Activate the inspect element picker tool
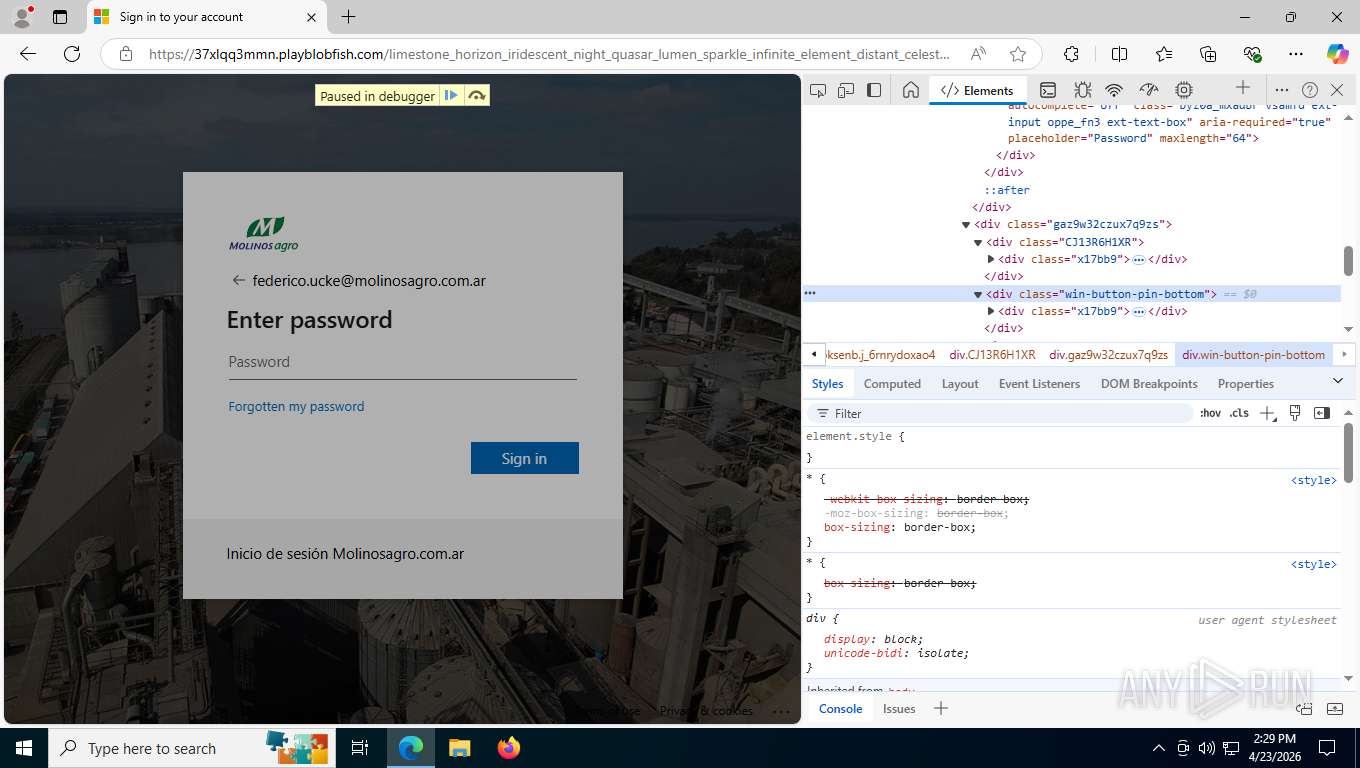1360x768 pixels. point(818,90)
